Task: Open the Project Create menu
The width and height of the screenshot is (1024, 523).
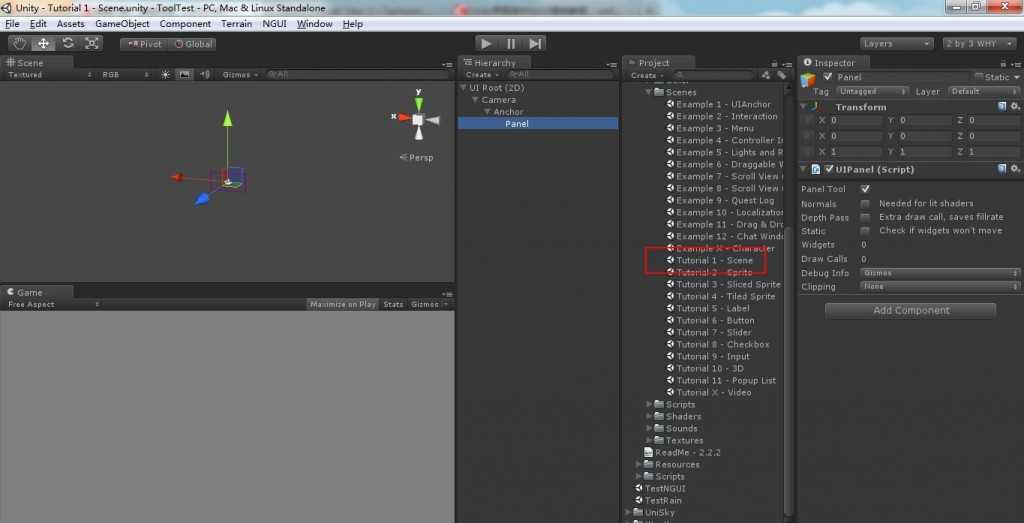Action: pos(646,75)
